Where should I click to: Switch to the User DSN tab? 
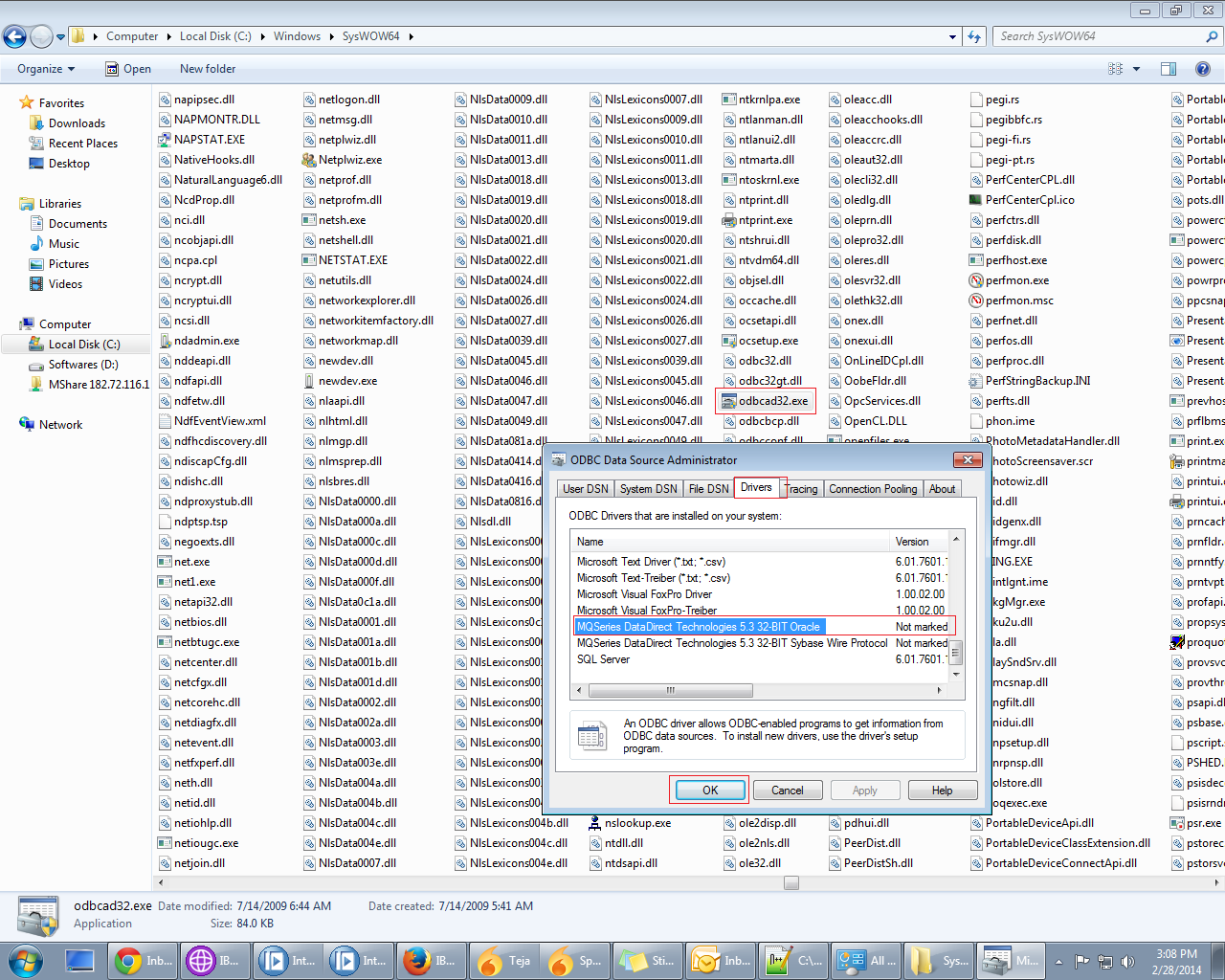(x=585, y=489)
